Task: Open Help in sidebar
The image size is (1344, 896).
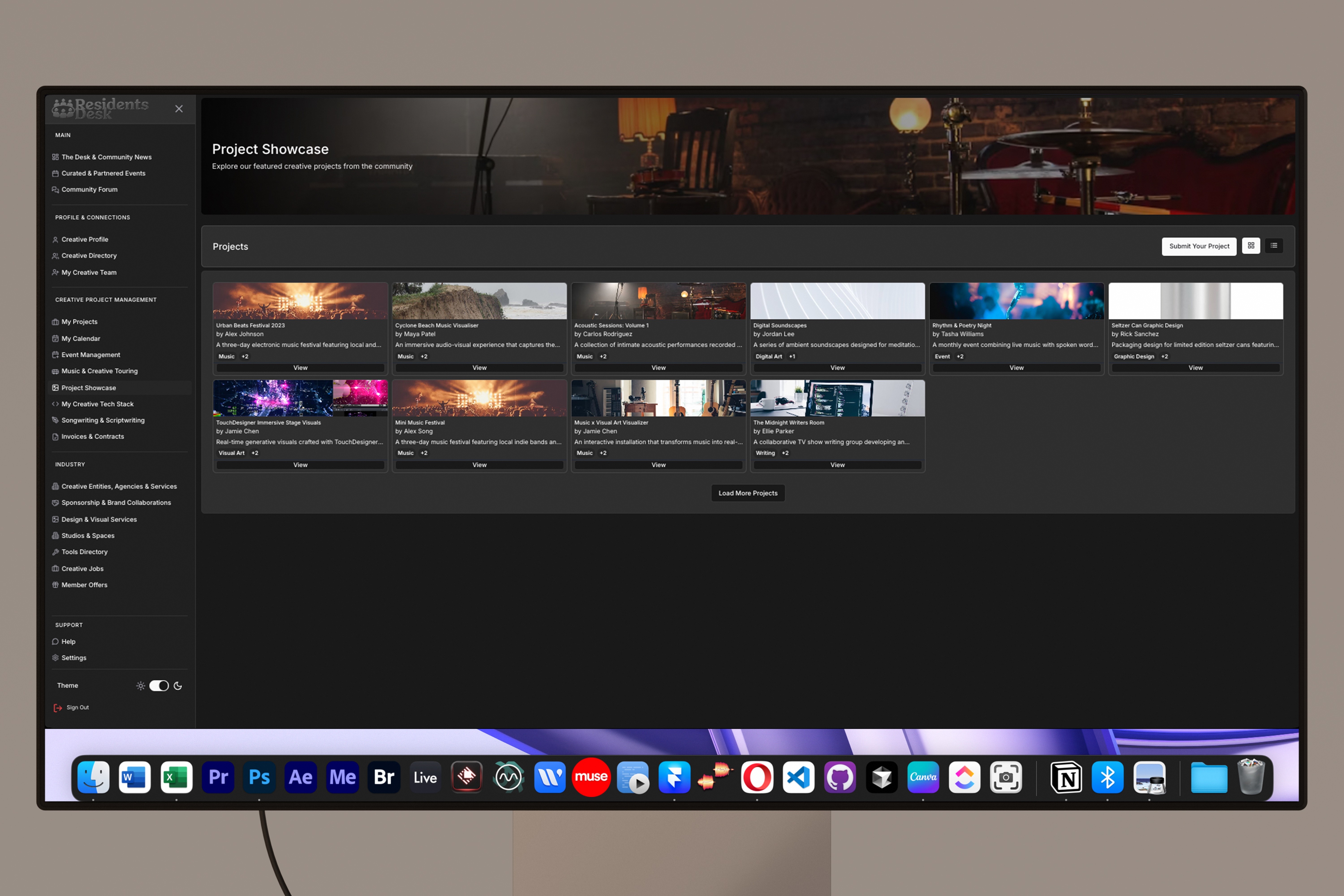Action: (x=68, y=642)
